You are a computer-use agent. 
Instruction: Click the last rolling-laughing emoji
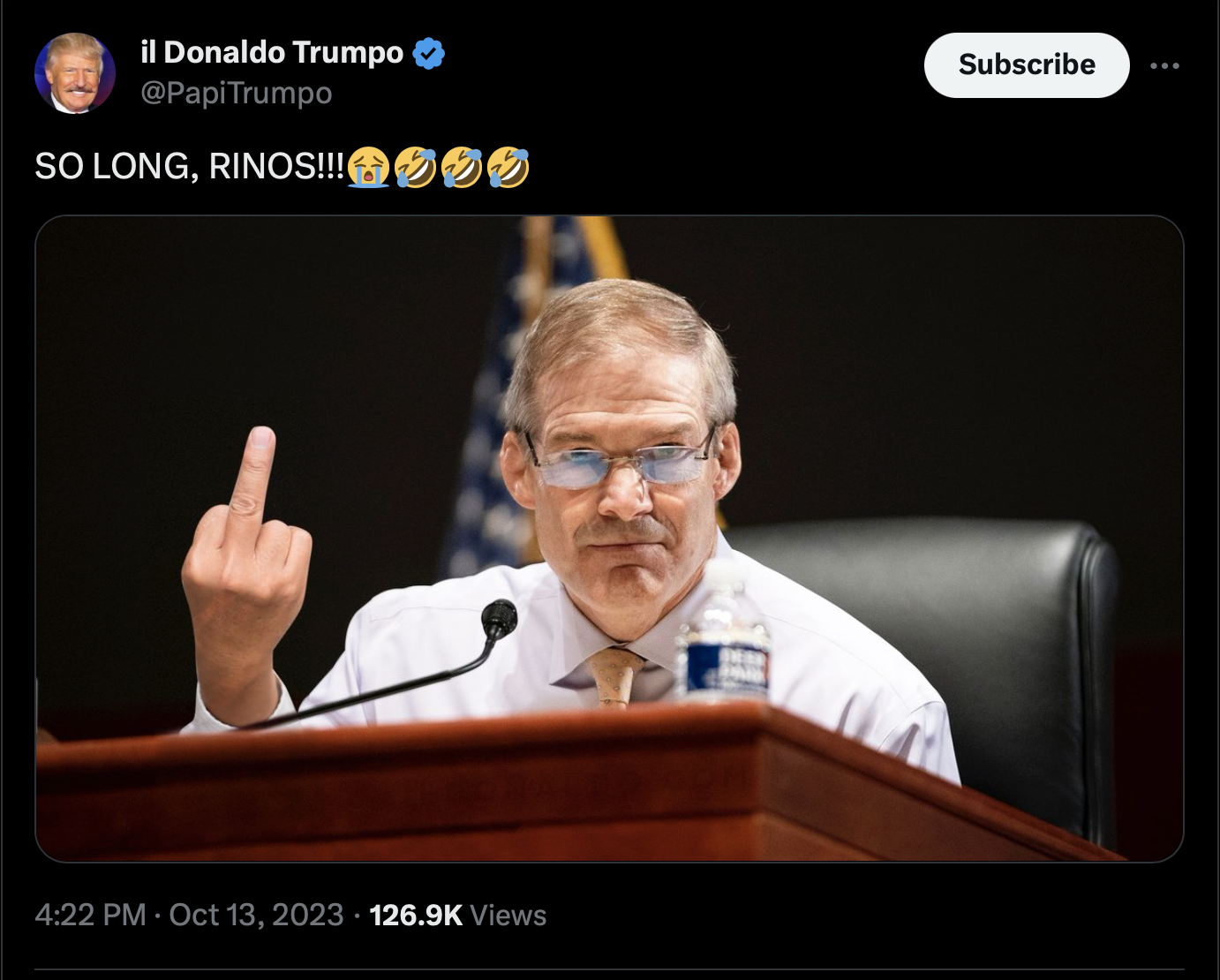[x=508, y=166]
